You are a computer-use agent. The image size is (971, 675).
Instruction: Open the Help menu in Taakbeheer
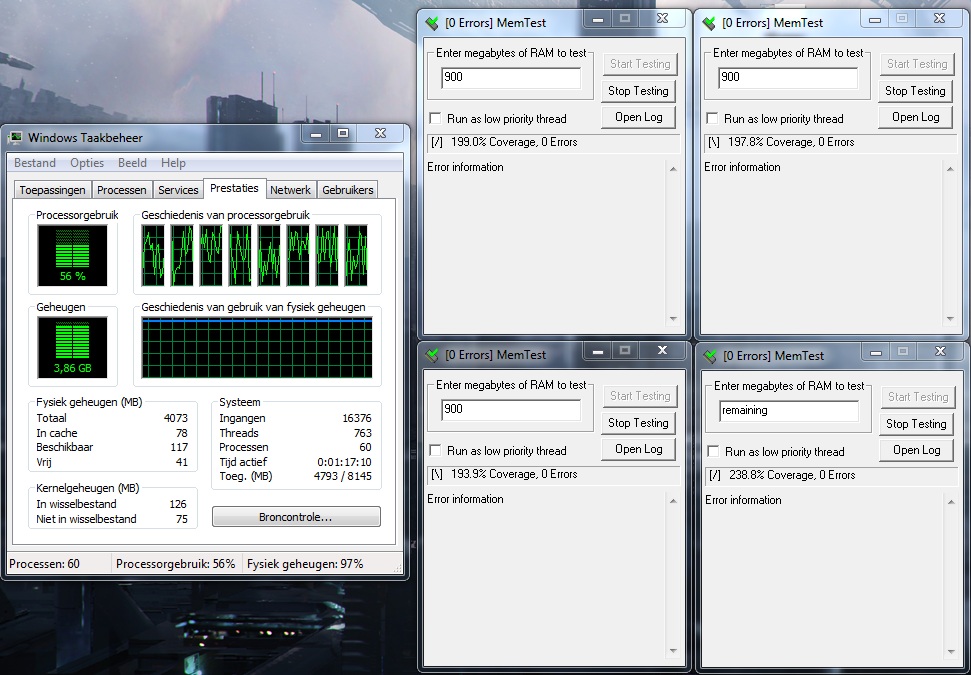[173, 163]
